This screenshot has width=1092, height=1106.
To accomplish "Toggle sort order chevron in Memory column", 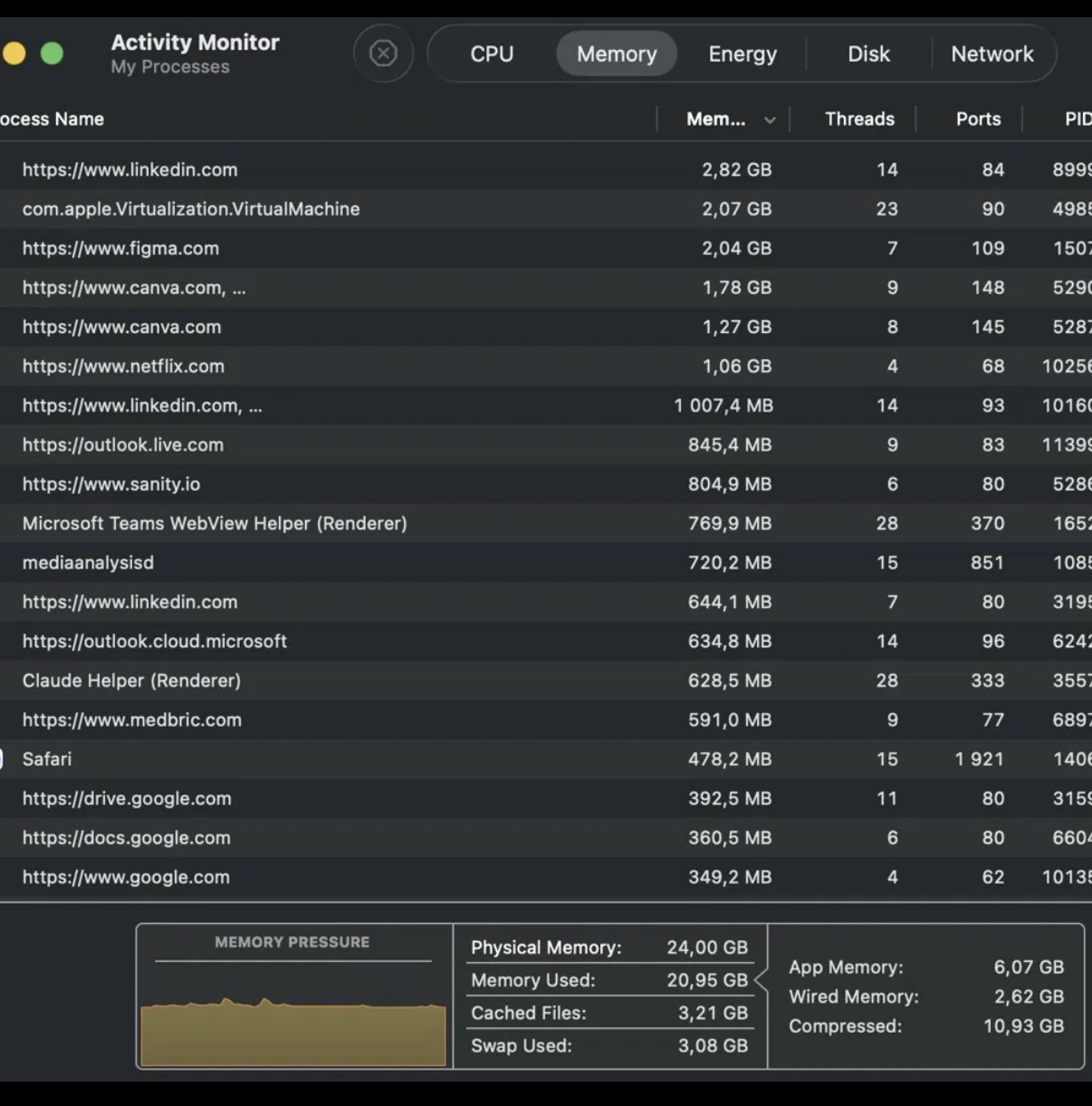I will (x=770, y=119).
